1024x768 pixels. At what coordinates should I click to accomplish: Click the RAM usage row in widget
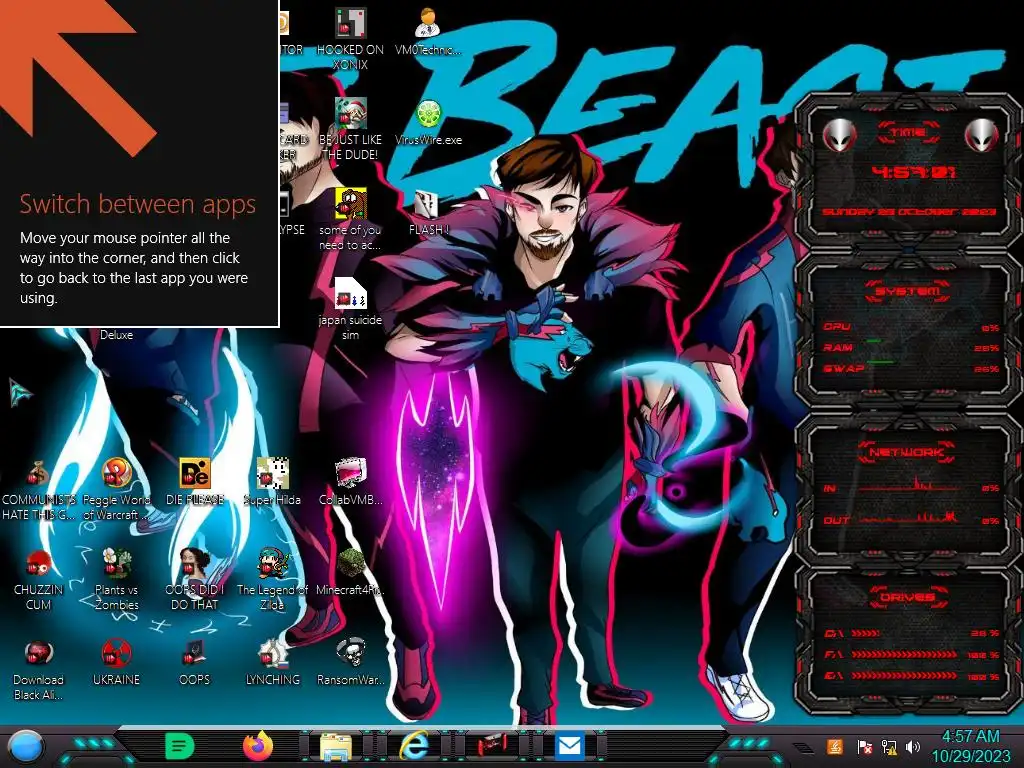pos(910,347)
